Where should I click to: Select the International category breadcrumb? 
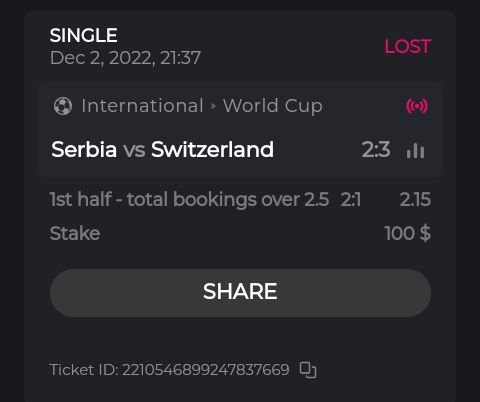click(142, 106)
